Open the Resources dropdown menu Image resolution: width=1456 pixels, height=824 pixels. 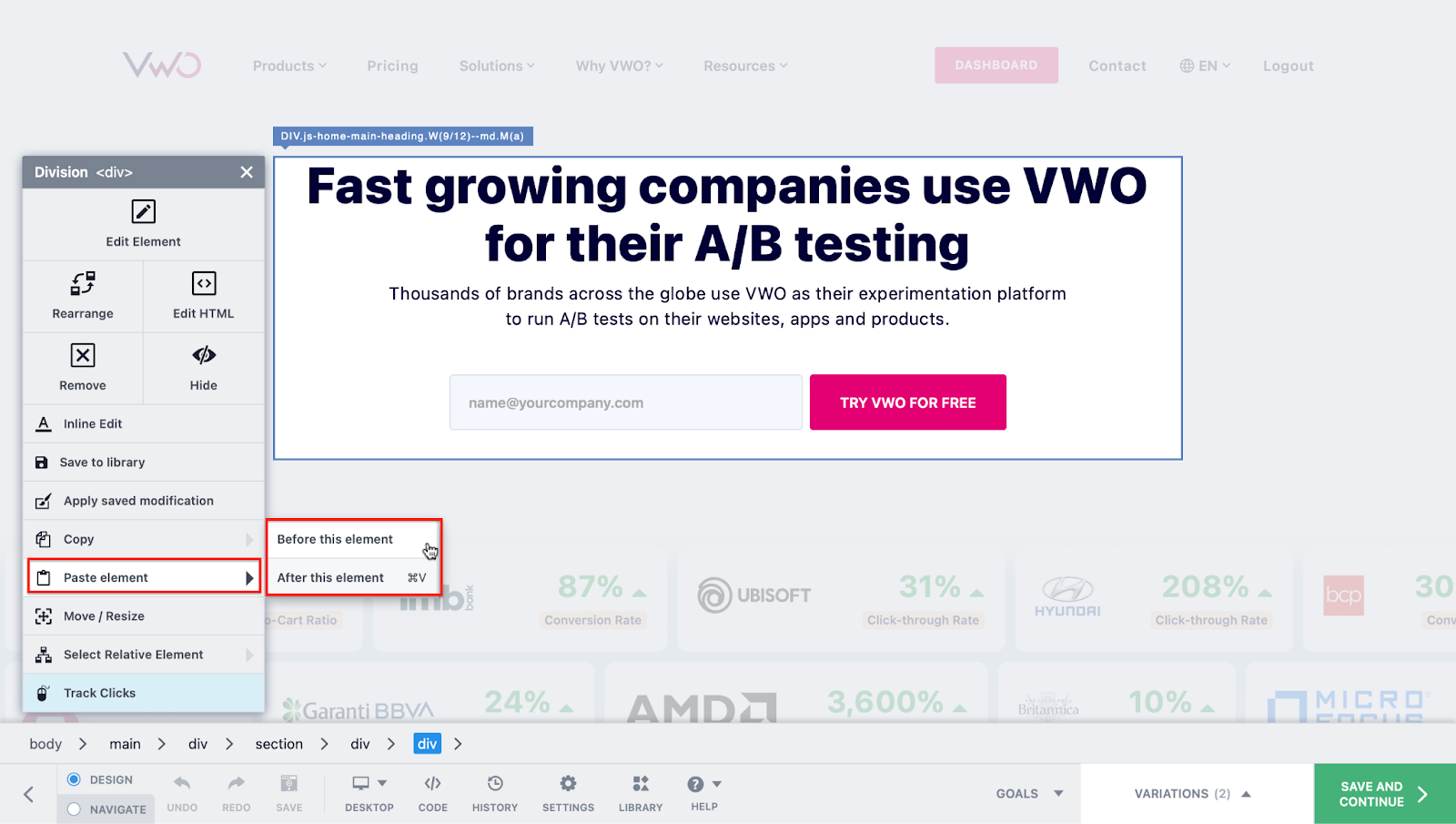(x=745, y=66)
